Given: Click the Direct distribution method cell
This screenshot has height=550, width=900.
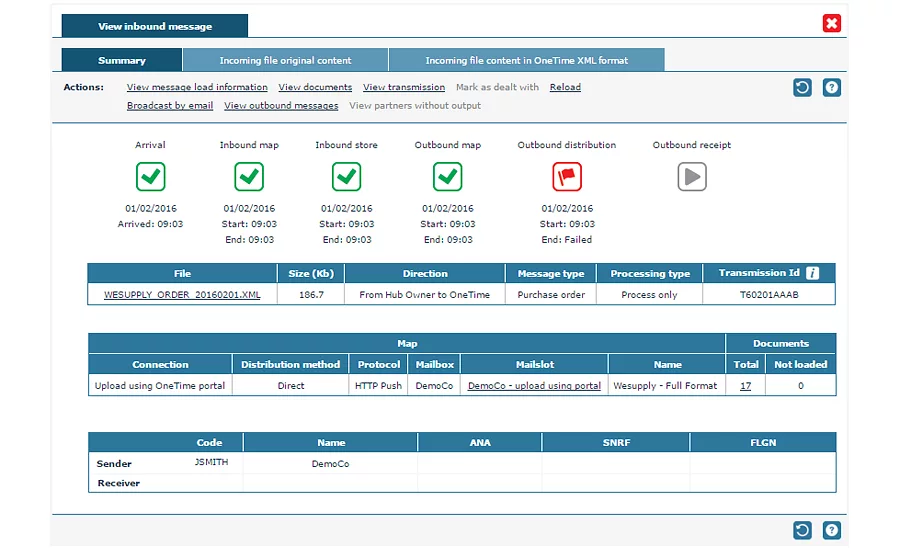Looking at the screenshot, I should (291, 386).
